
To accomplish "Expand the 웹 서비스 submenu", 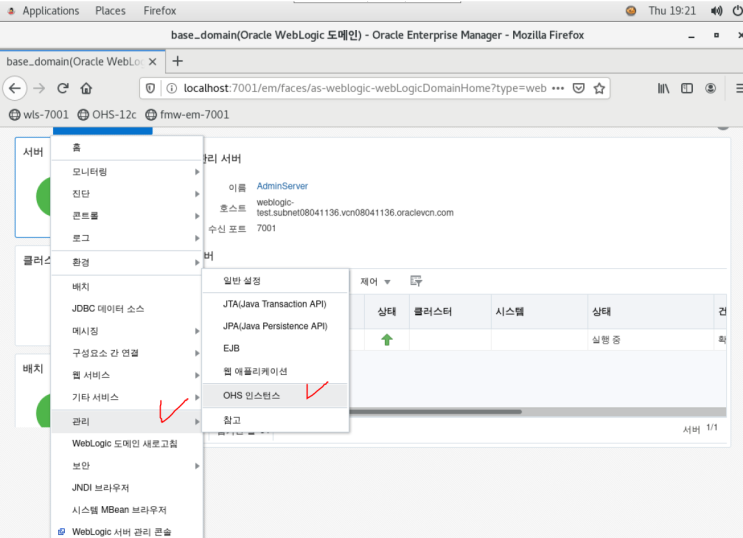I will (x=127, y=375).
